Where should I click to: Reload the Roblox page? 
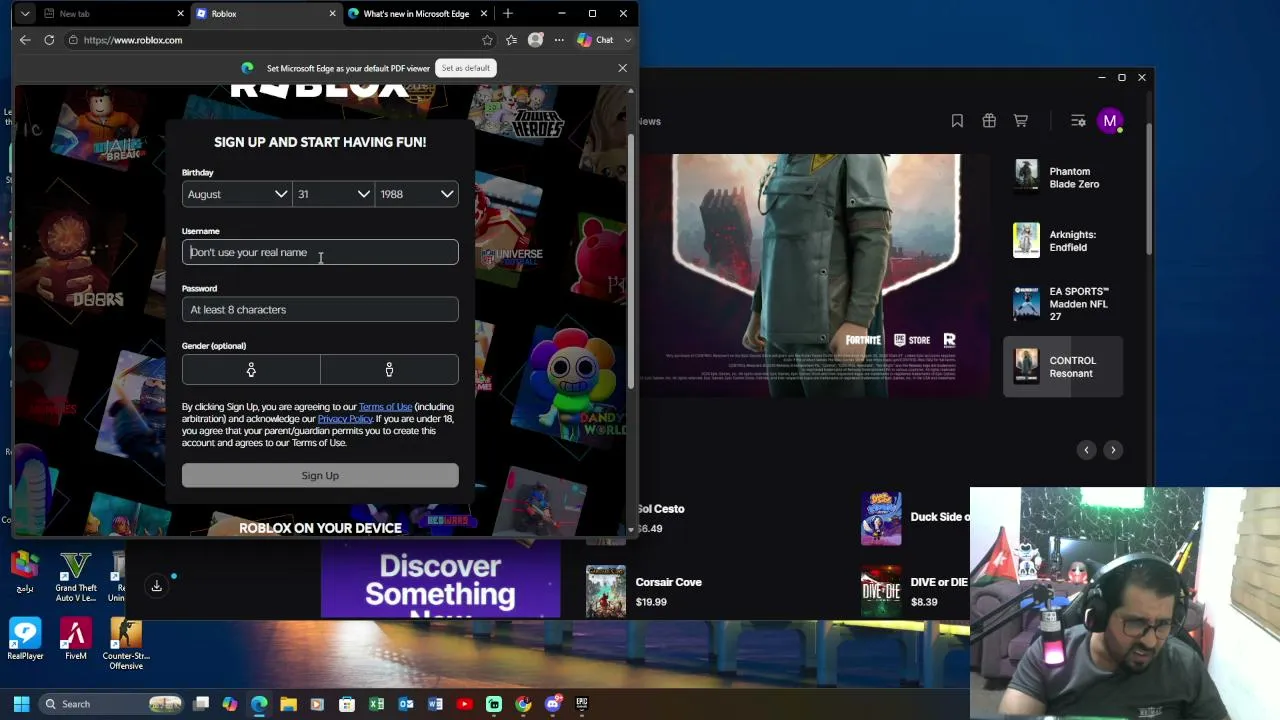(x=49, y=40)
